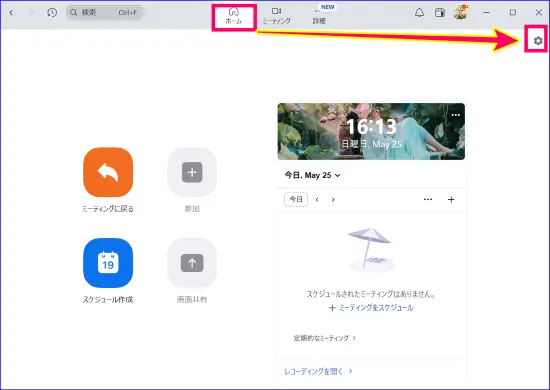Go forward with the right arrow
The image size is (550, 390).
[32, 13]
